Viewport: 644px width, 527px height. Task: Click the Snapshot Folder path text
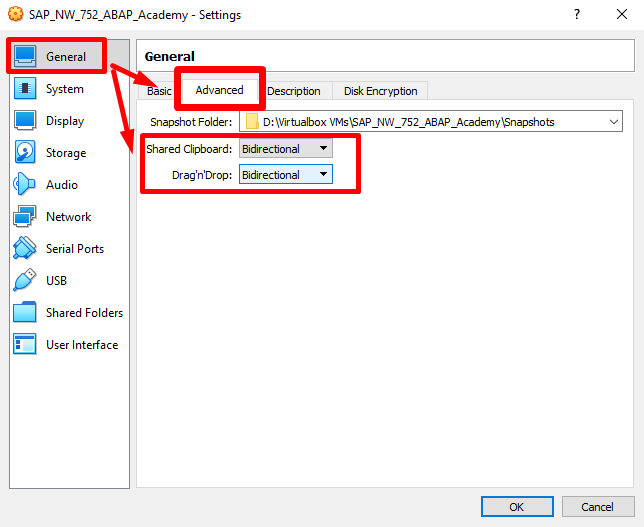409,122
